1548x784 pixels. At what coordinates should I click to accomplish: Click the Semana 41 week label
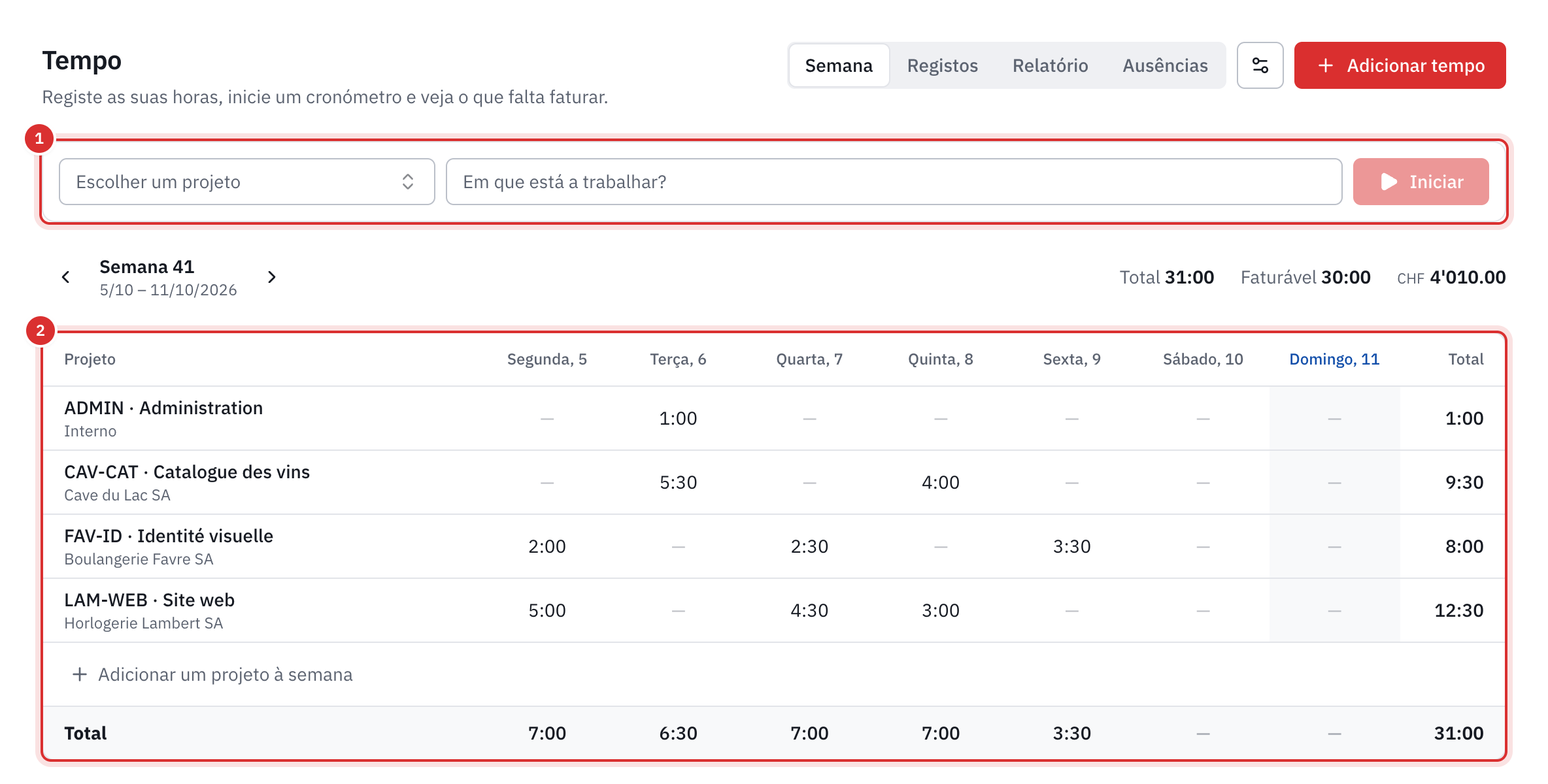(146, 267)
